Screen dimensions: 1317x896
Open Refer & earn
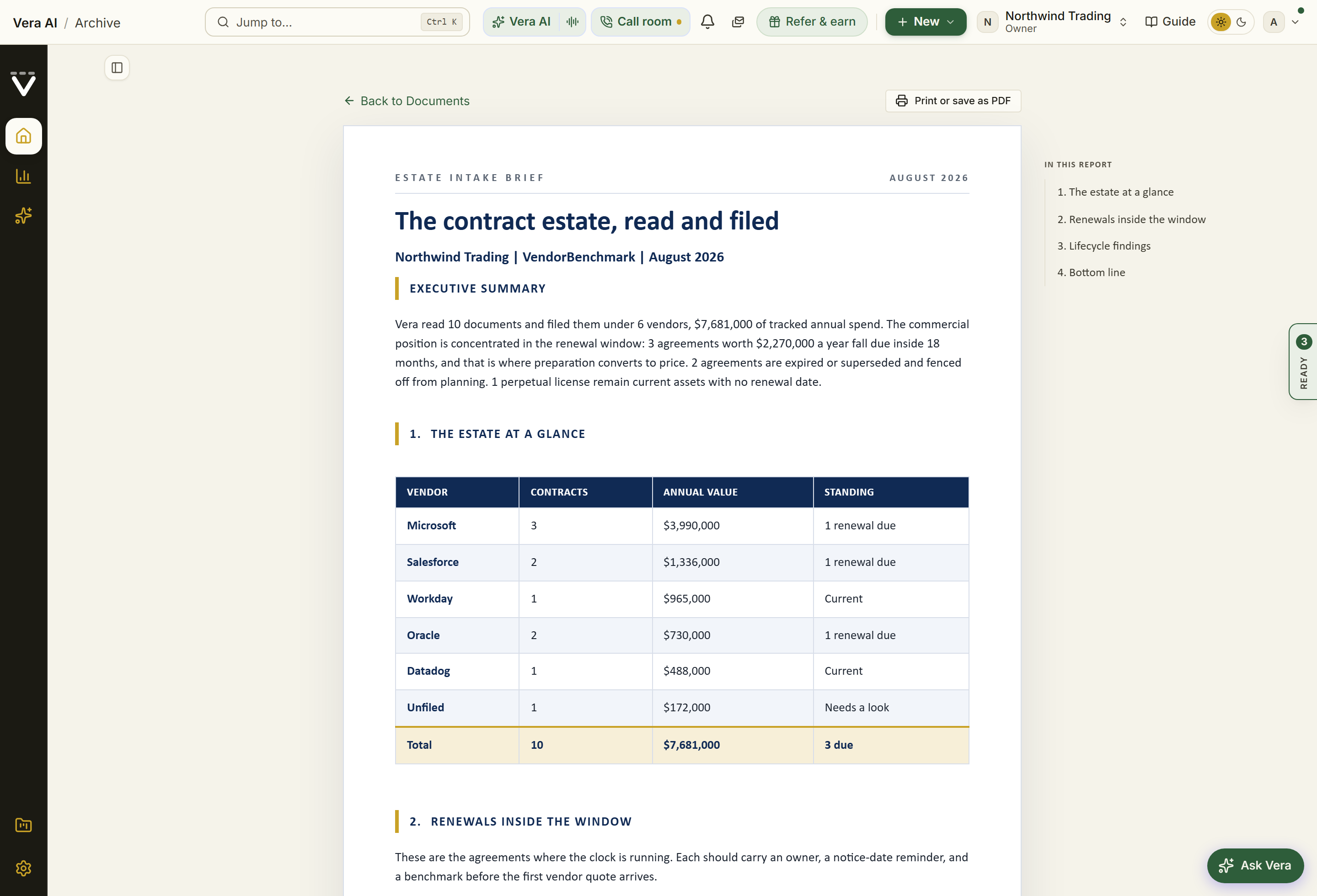tap(812, 22)
